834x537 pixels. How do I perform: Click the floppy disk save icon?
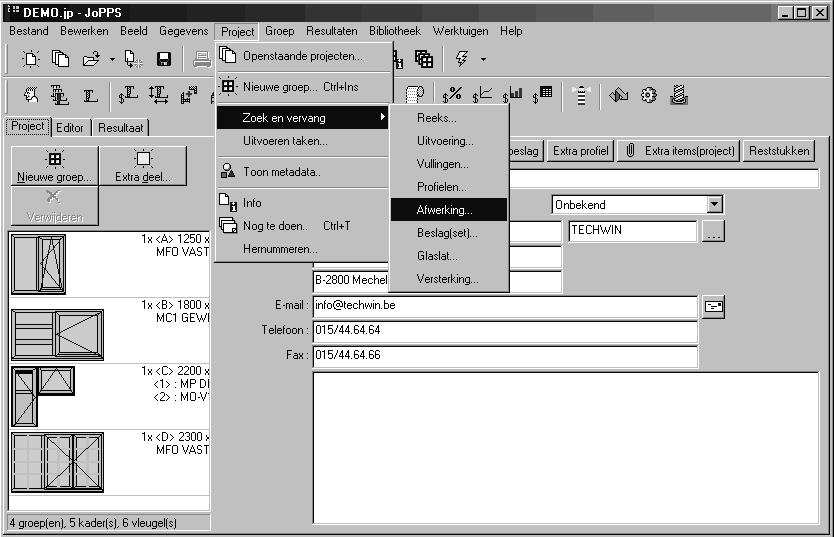point(164,58)
